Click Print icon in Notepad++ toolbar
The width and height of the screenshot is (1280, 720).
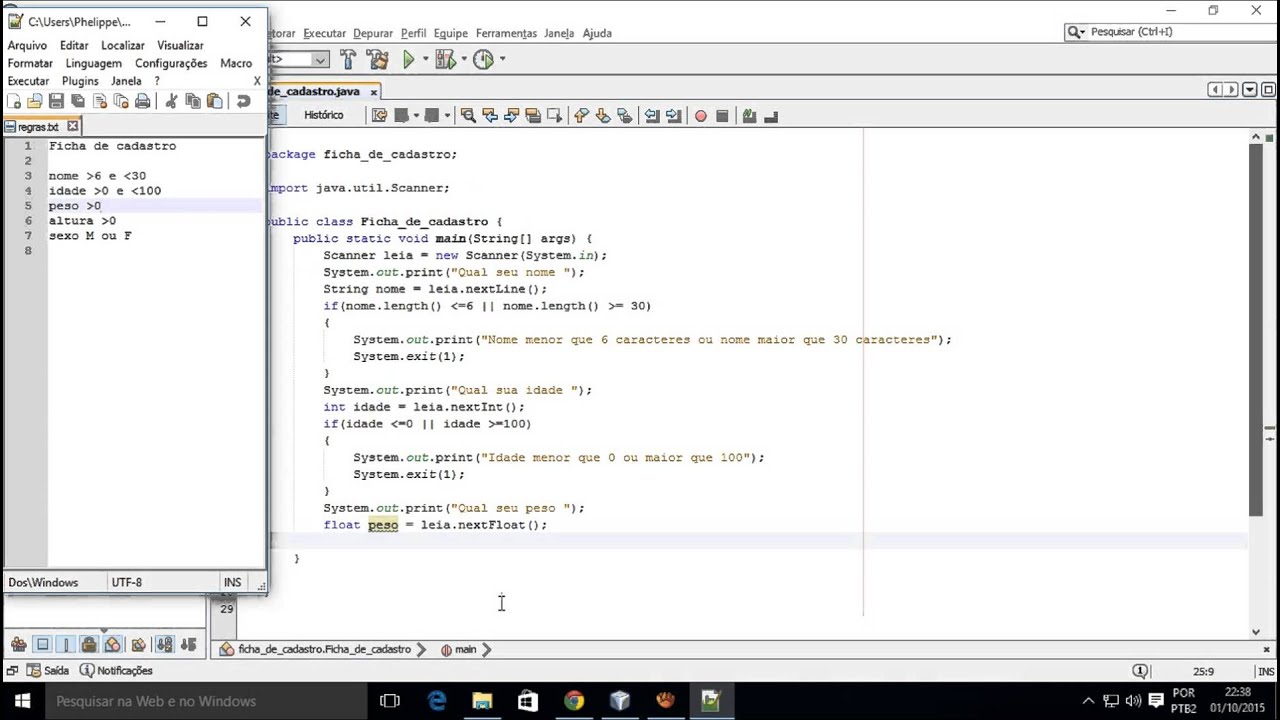142,101
